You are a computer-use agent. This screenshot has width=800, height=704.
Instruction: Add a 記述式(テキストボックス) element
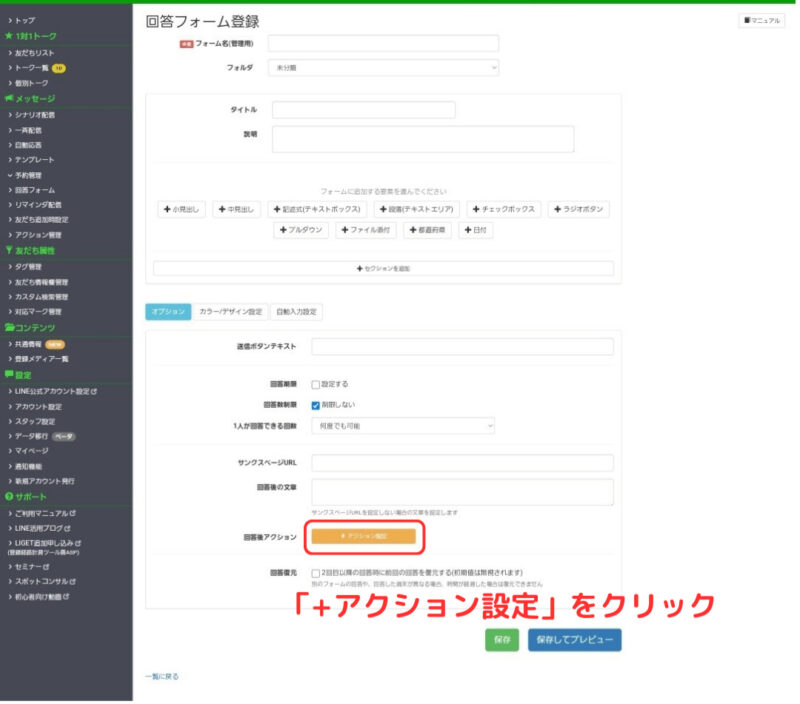(x=317, y=210)
